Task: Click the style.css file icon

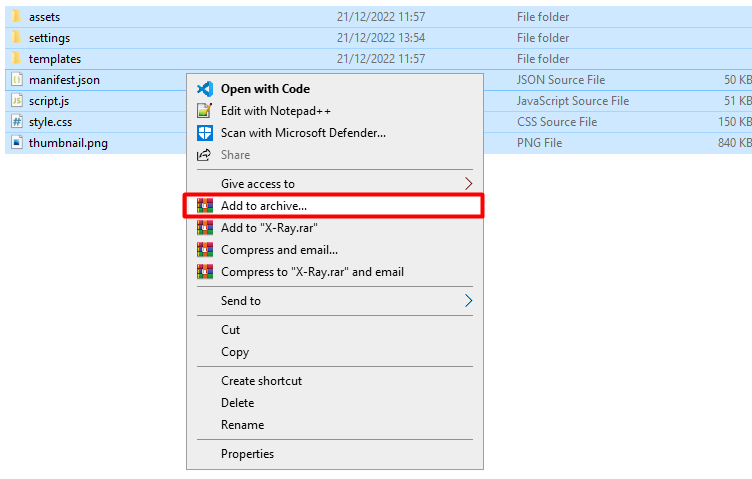Action: pyautogui.click(x=17, y=122)
